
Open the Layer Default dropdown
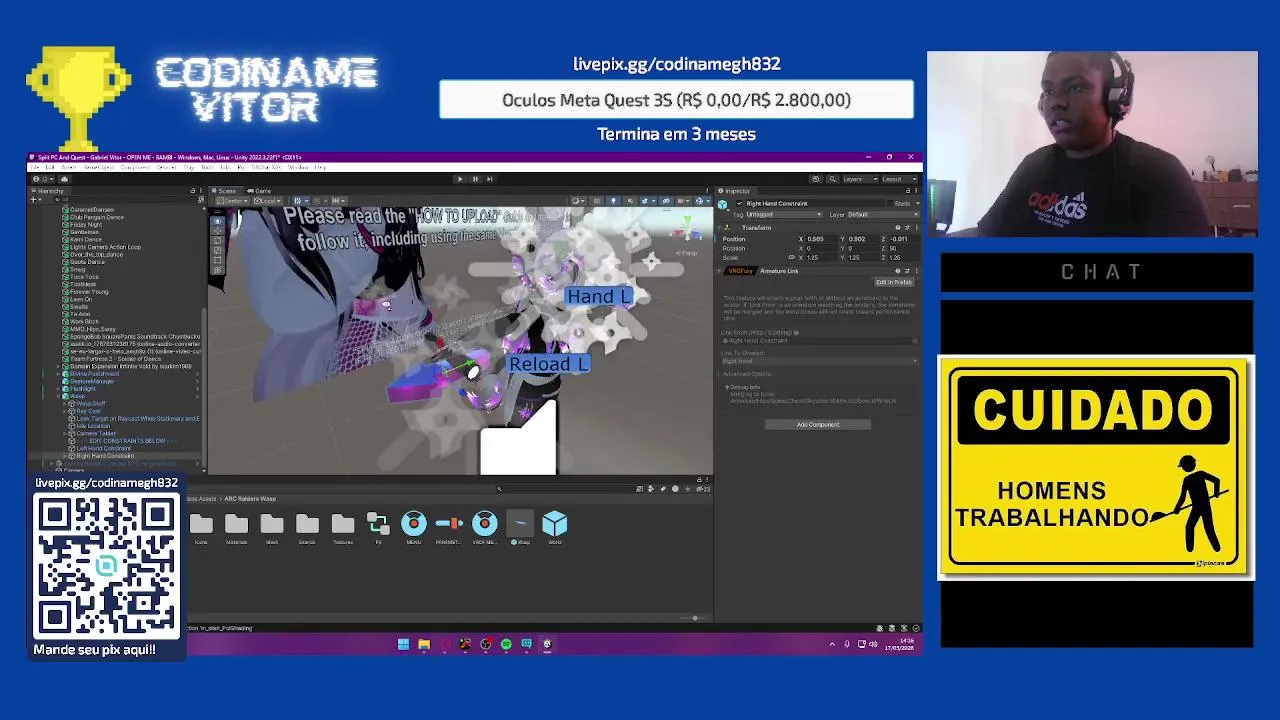883,215
